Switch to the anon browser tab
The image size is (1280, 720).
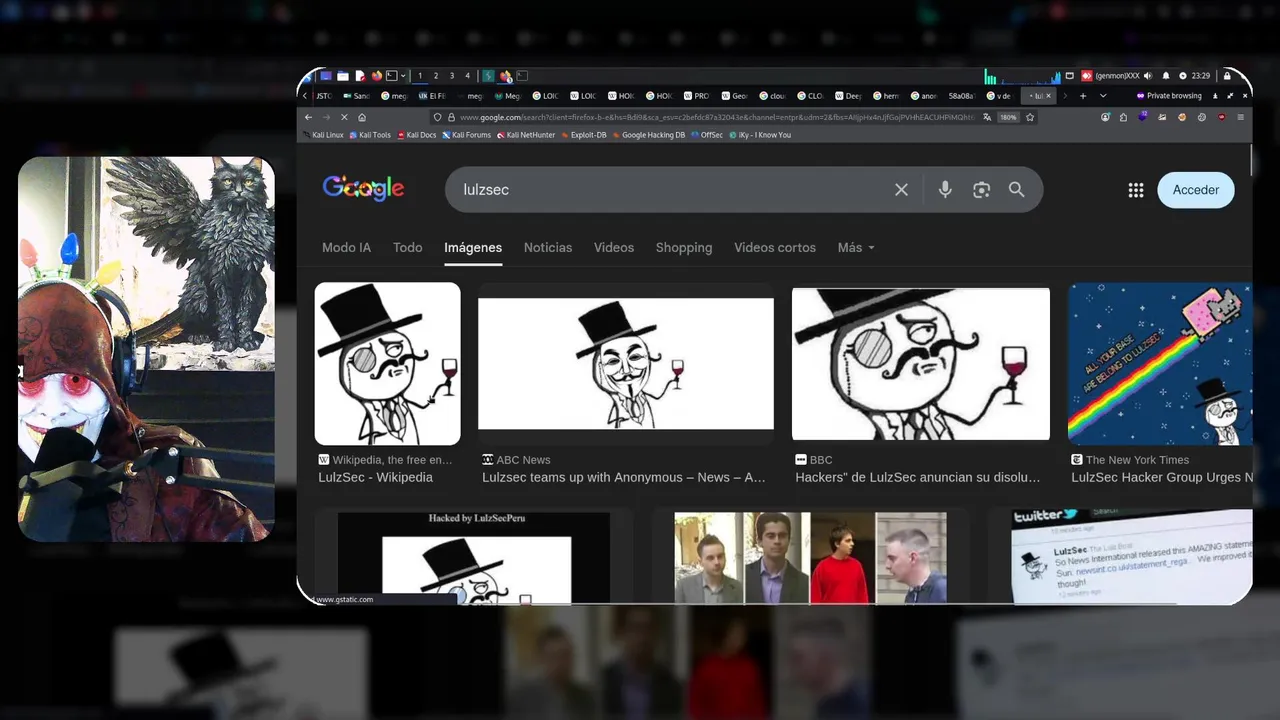(925, 96)
